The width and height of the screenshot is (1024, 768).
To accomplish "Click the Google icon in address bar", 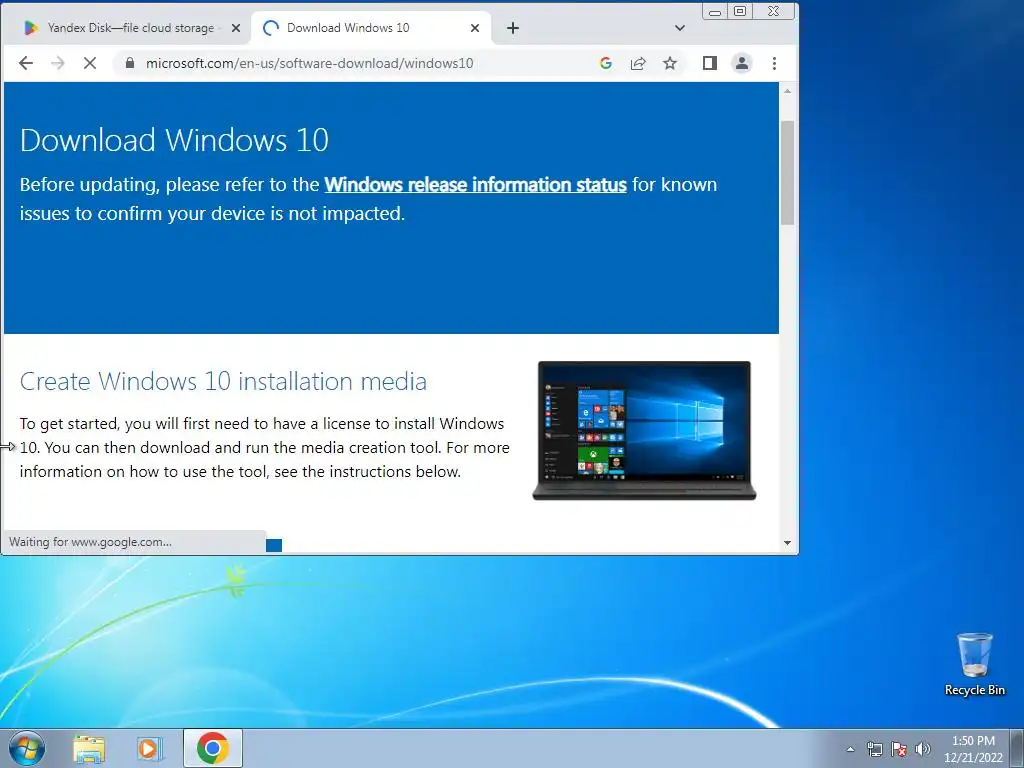I will 605,63.
